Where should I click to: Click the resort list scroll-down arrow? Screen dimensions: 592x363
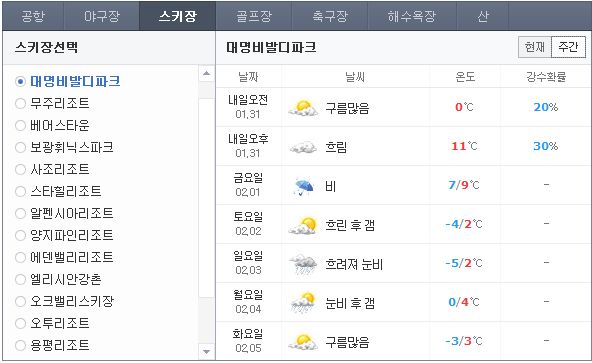click(206, 352)
